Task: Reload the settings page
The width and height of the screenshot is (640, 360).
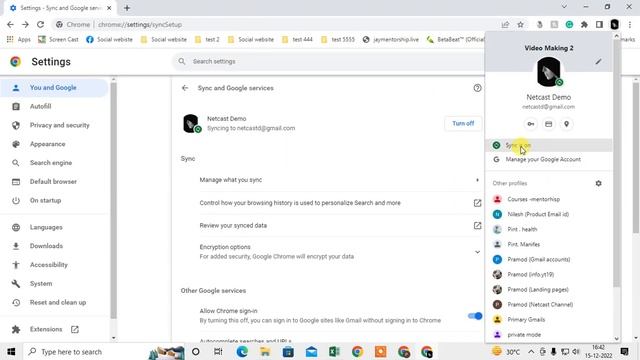Action: click(x=40, y=24)
